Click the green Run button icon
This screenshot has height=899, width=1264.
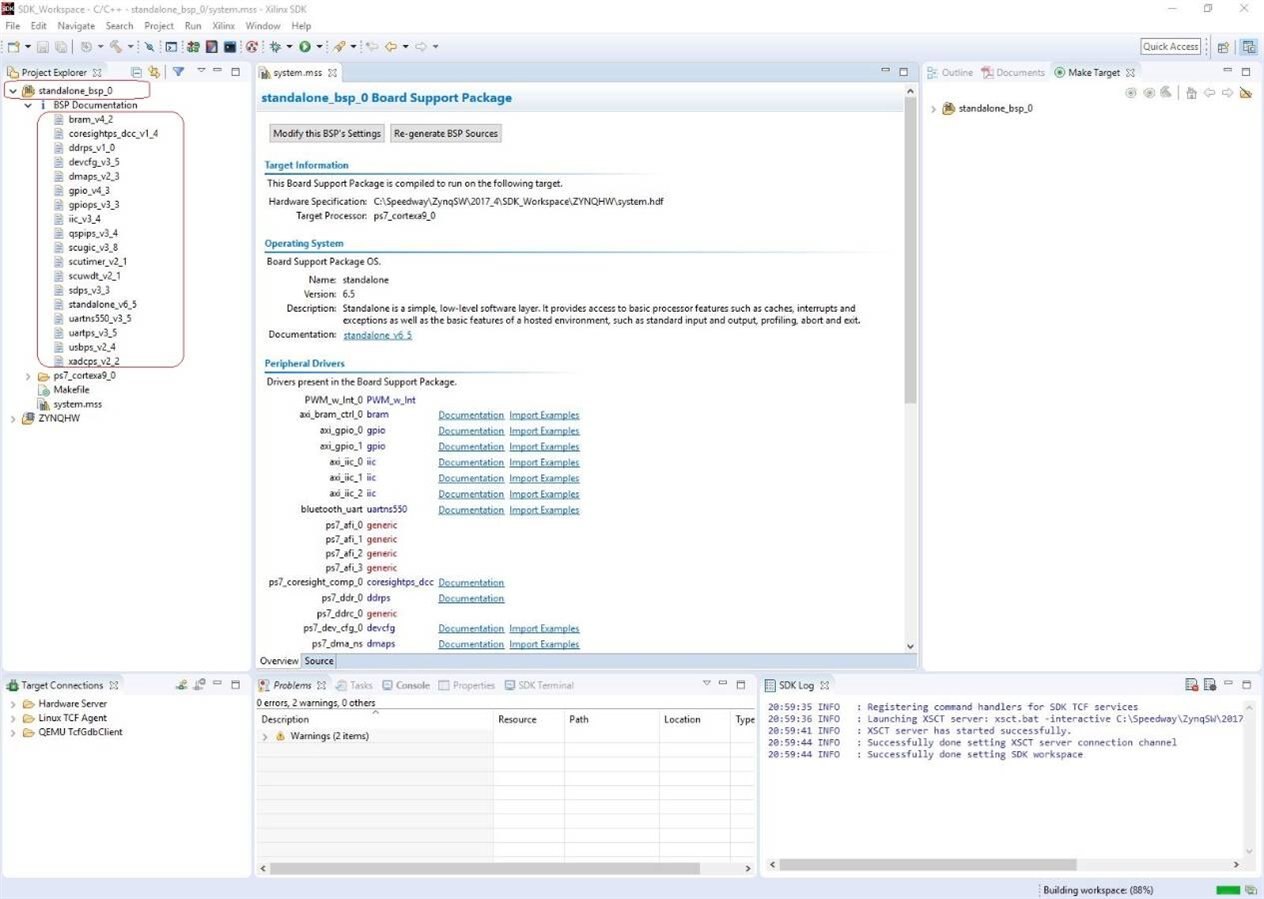[305, 47]
